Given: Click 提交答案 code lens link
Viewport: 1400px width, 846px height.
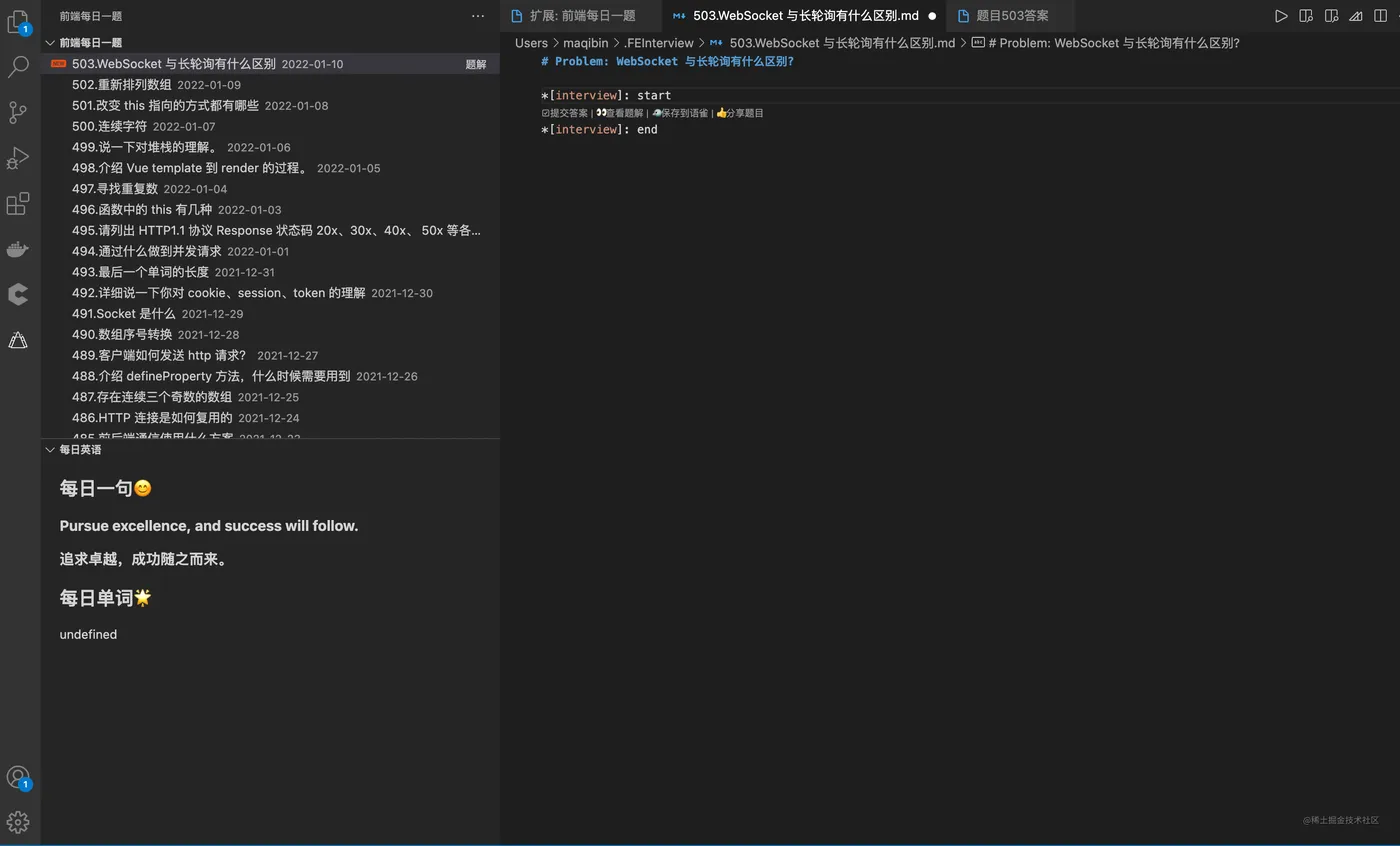Looking at the screenshot, I should tap(565, 113).
